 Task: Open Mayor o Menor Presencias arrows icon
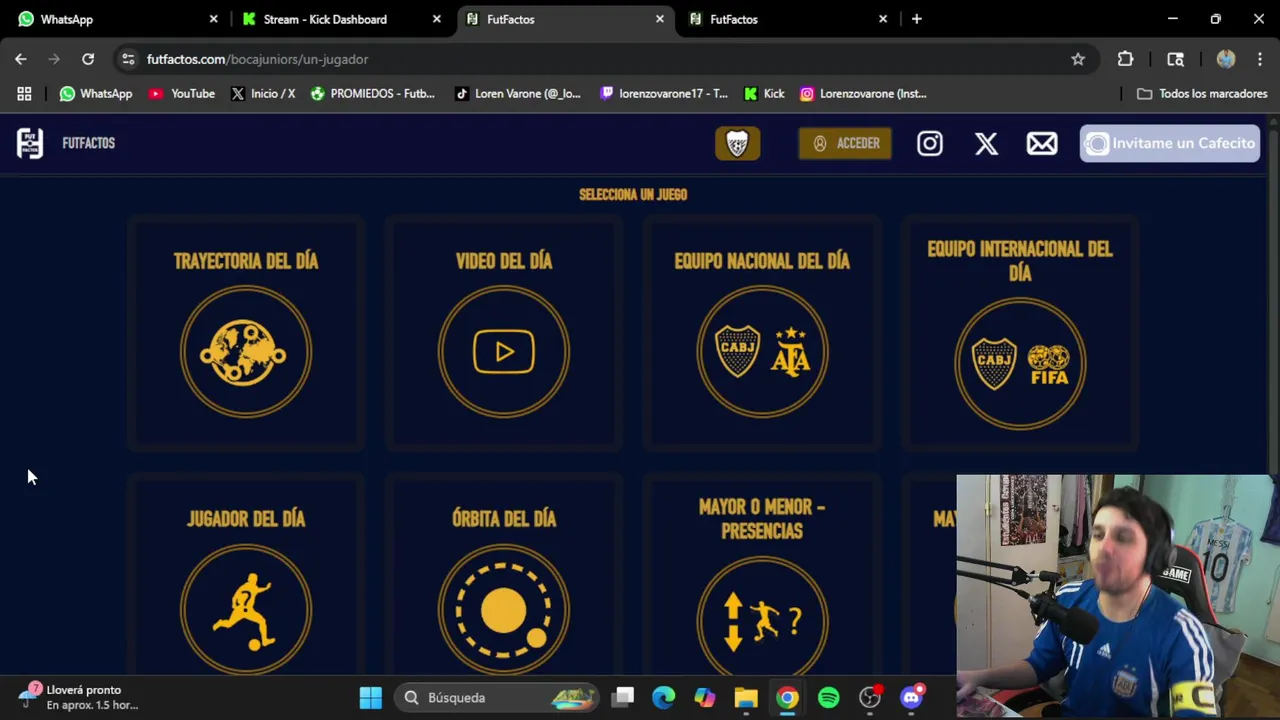pyautogui.click(x=762, y=615)
